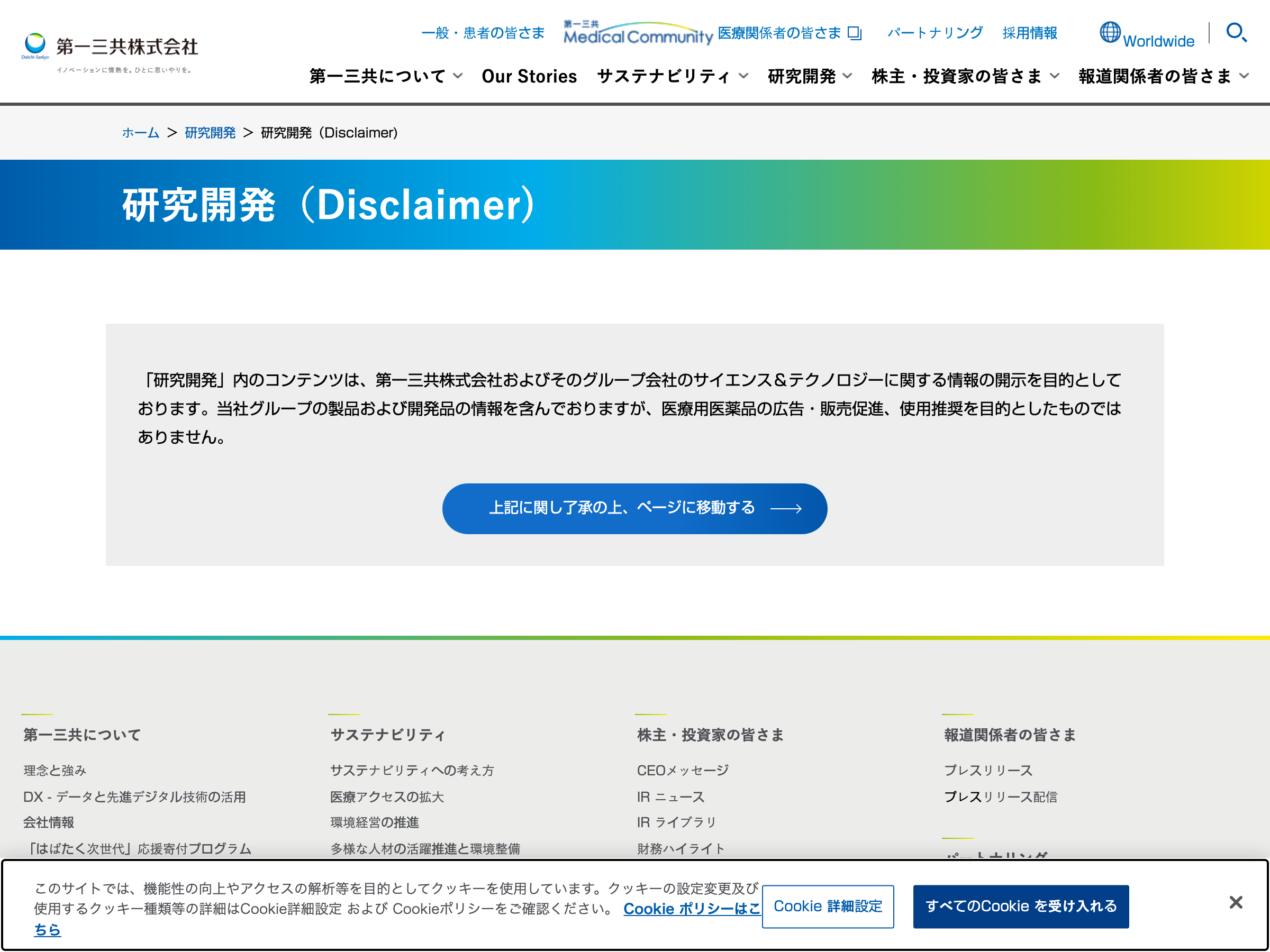The width and height of the screenshot is (1270, 952).
Task: Open 研究開発 in main navigation
Action: [x=802, y=76]
